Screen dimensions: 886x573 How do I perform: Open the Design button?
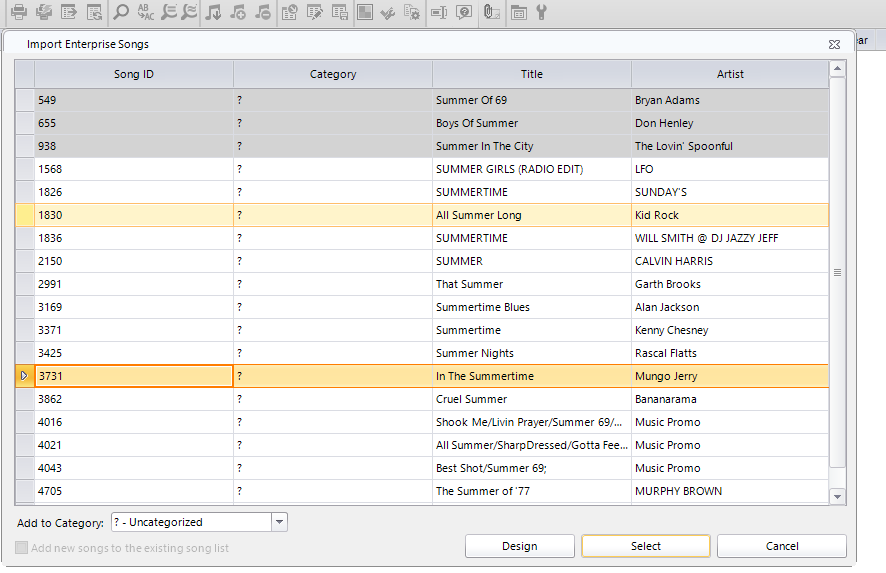coord(520,546)
